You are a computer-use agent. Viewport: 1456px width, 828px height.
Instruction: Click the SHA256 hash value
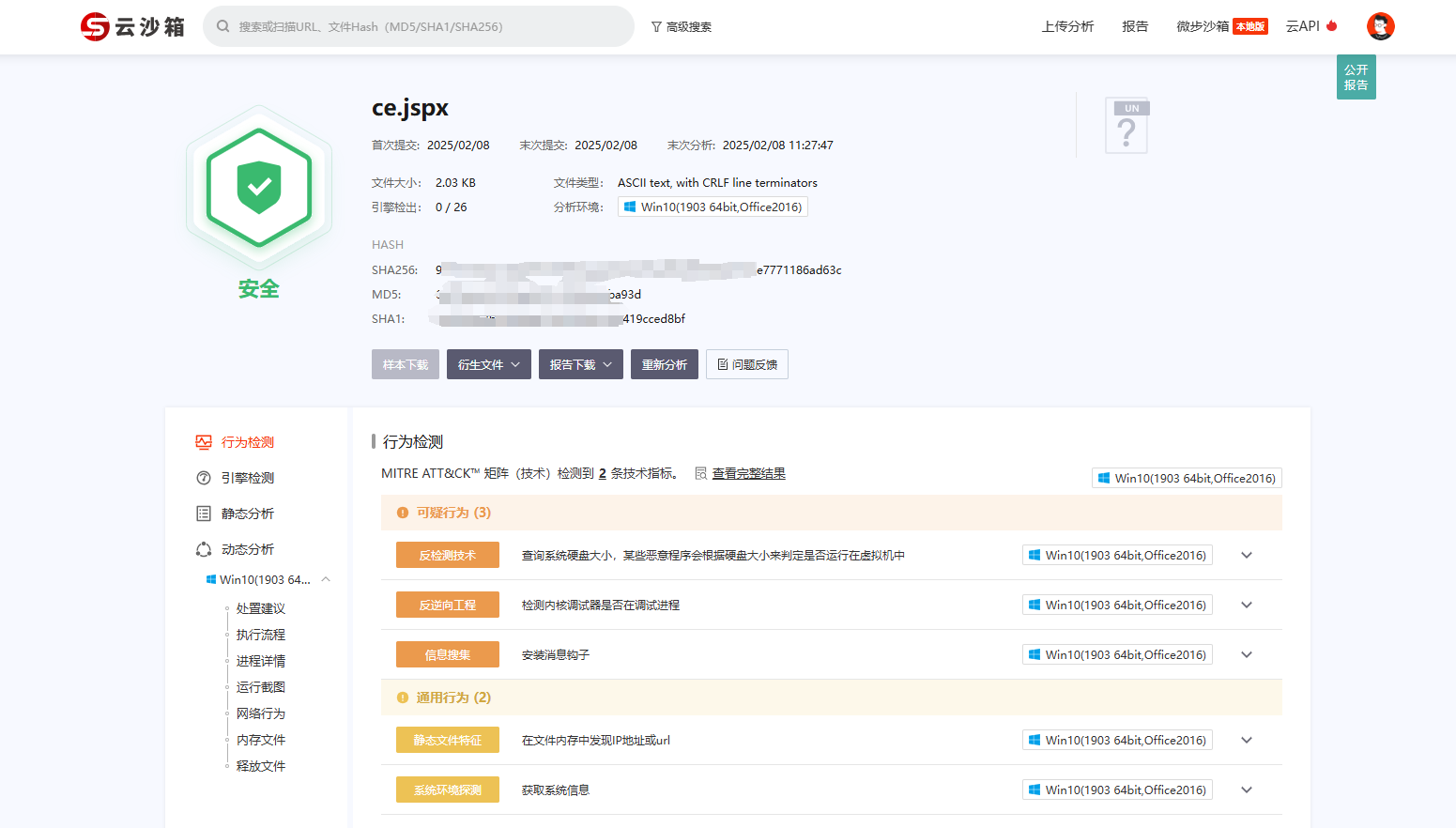(638, 269)
